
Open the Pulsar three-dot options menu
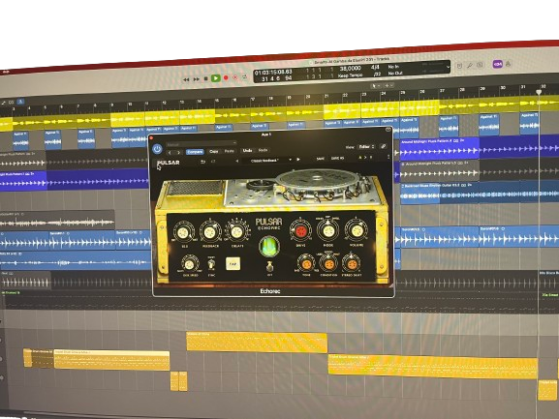click(389, 157)
